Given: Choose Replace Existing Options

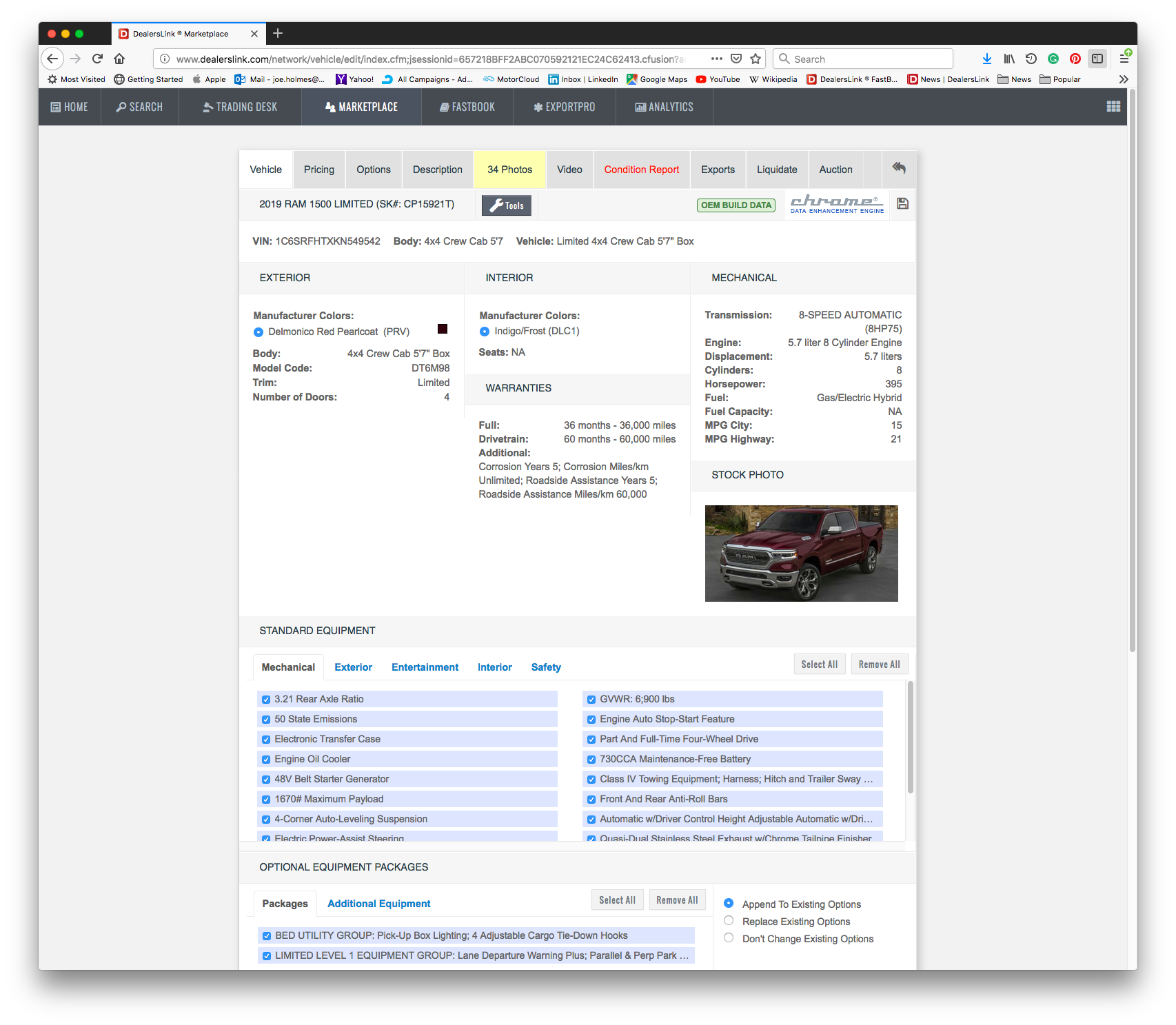Looking at the screenshot, I should tap(729, 920).
